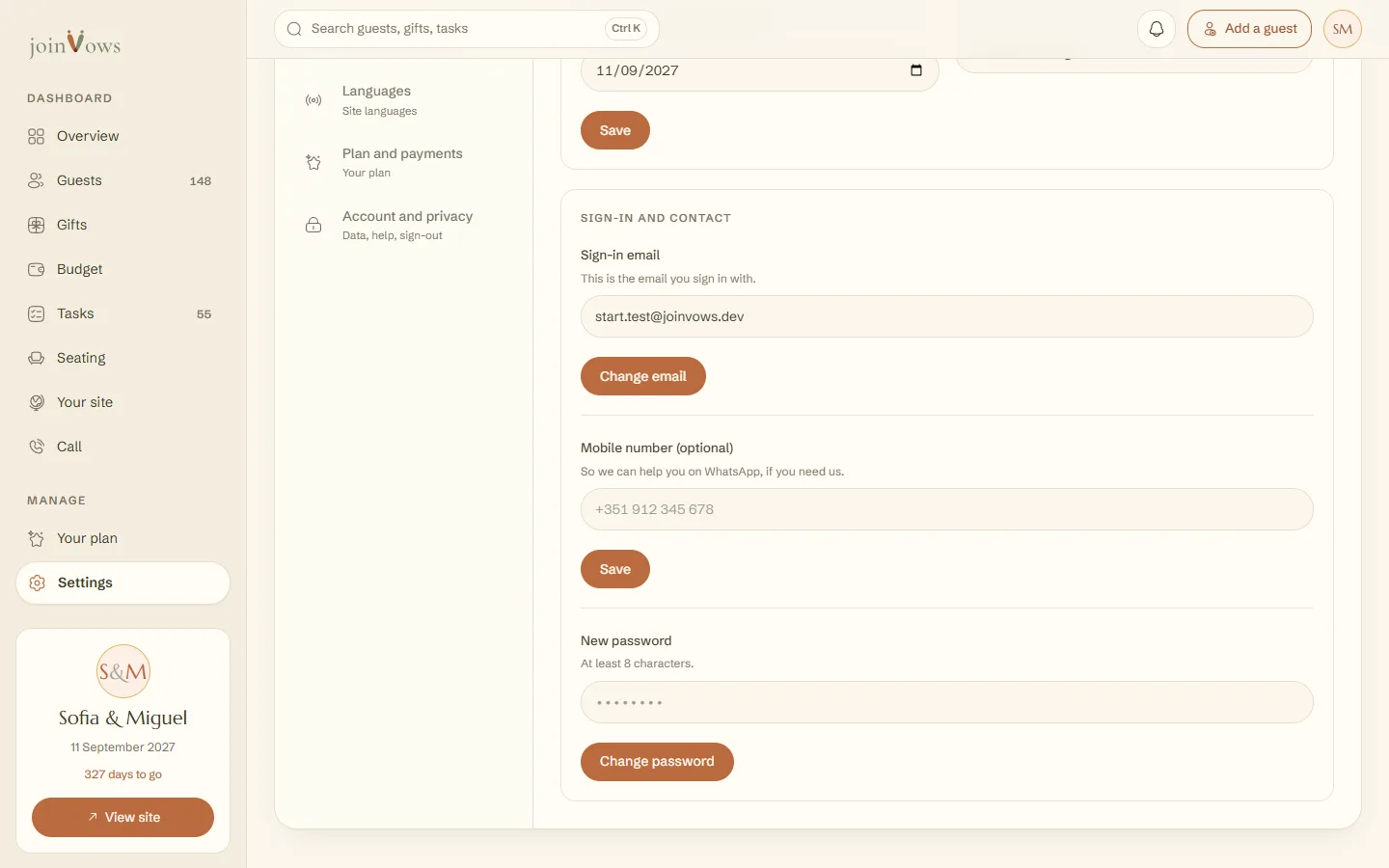Click the joinVows logo
The height and width of the screenshot is (868, 1389).
click(74, 43)
